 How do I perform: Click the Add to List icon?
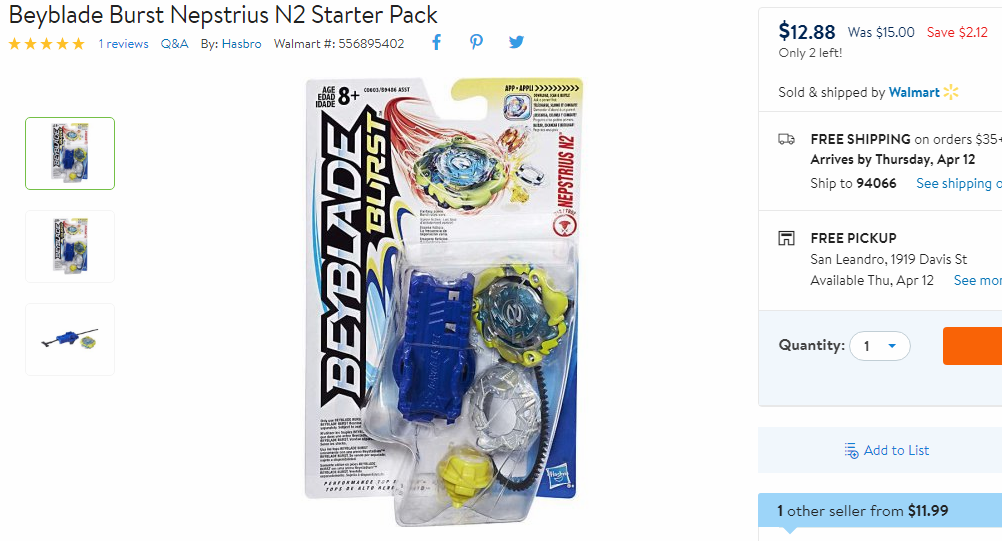pyautogui.click(x=851, y=450)
